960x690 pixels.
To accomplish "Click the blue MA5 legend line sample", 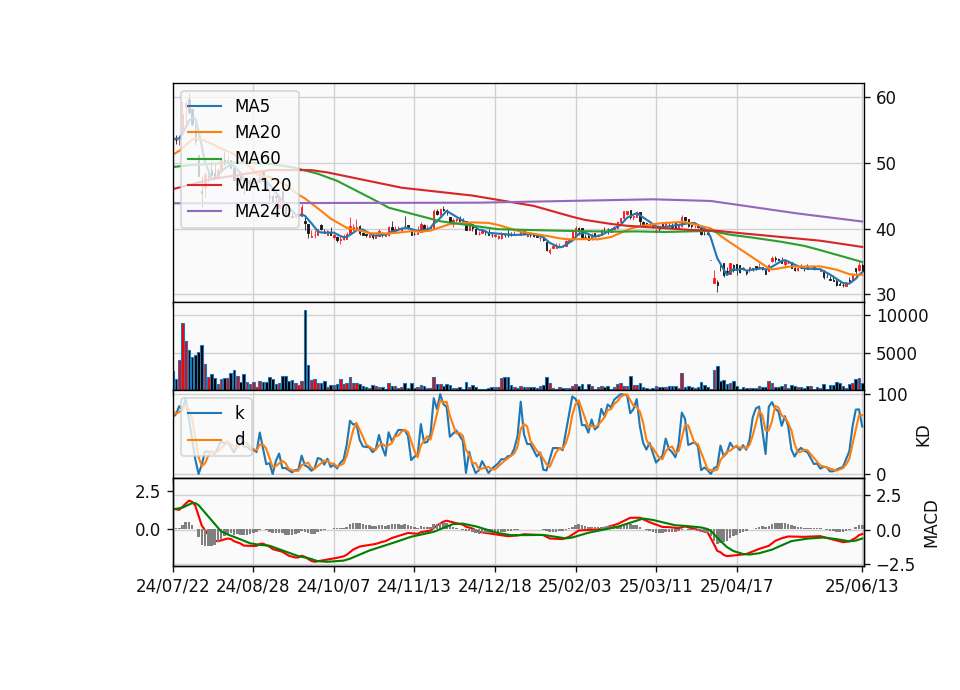I will point(204,107).
